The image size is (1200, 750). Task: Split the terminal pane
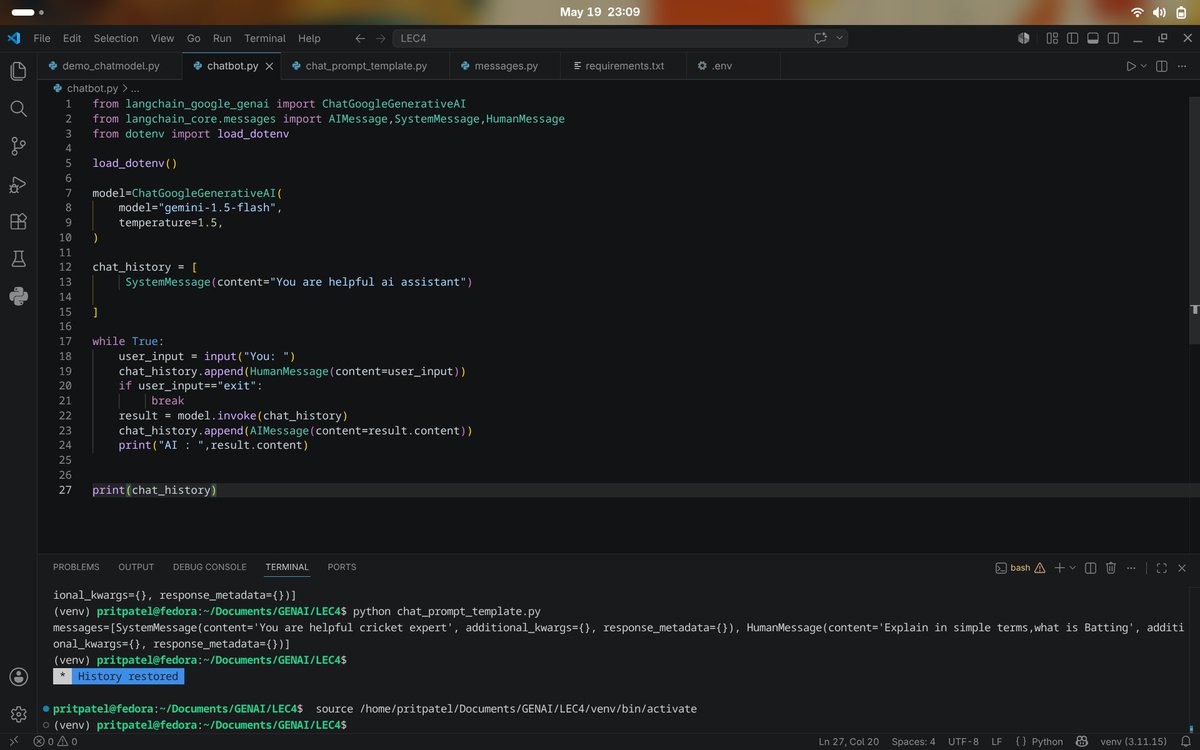(1091, 567)
